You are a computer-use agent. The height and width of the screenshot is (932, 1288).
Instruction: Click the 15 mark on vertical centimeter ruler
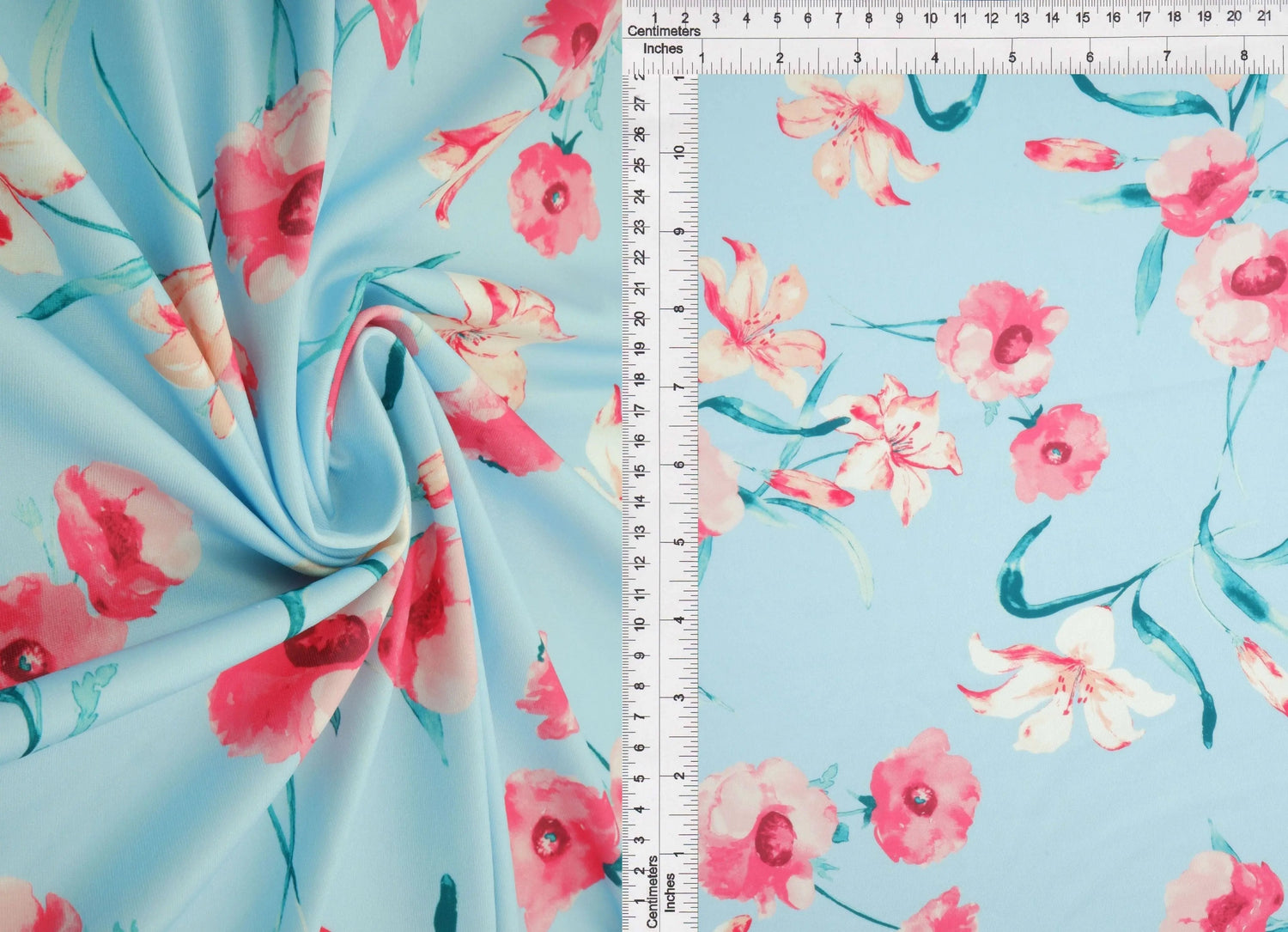(x=639, y=471)
